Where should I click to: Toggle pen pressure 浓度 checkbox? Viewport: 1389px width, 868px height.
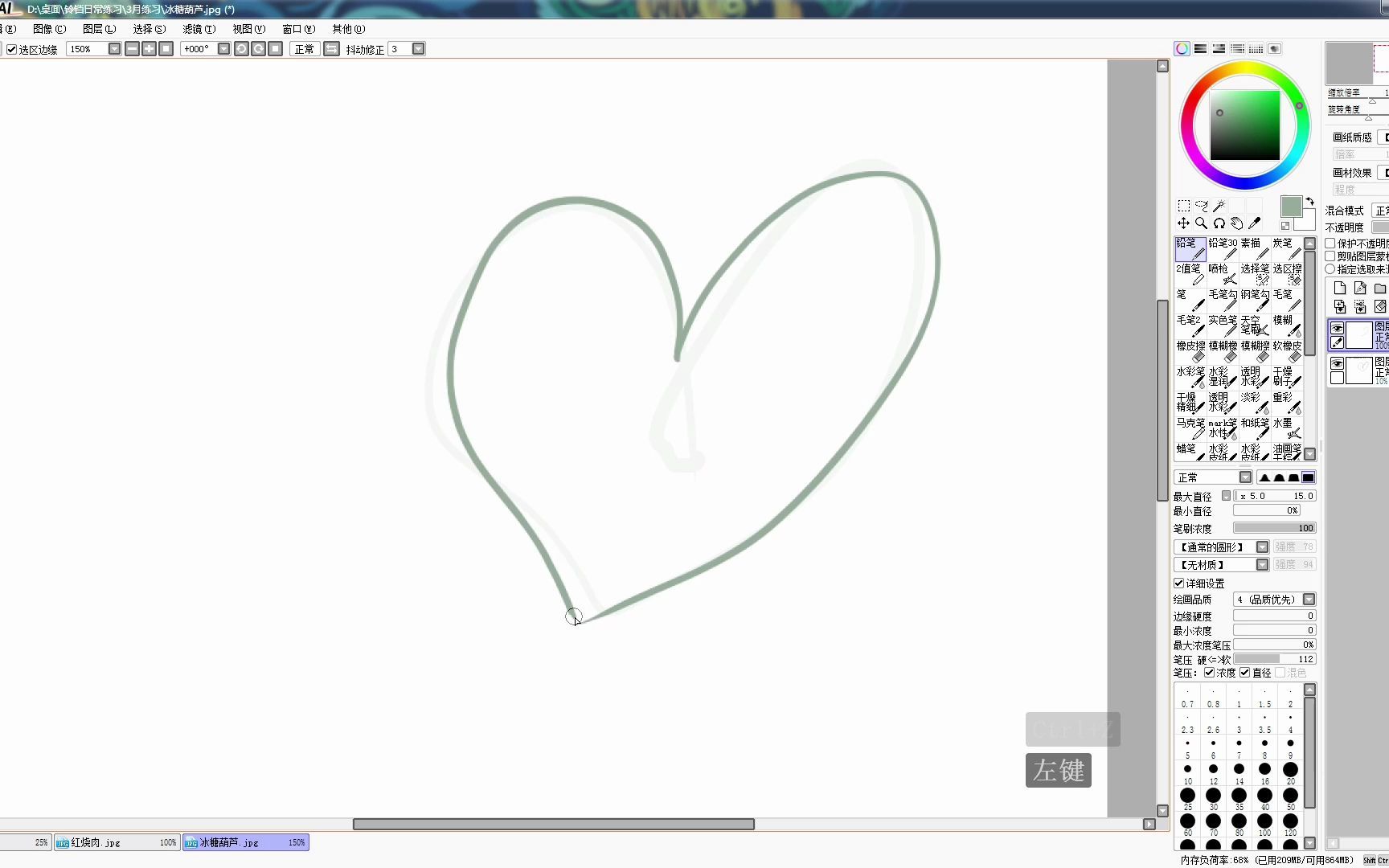pyautogui.click(x=1209, y=673)
